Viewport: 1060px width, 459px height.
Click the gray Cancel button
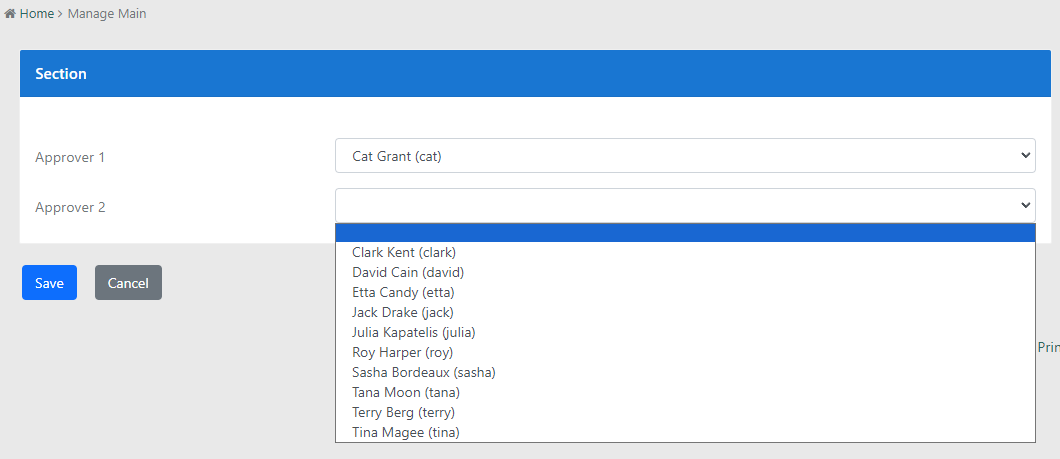[128, 283]
